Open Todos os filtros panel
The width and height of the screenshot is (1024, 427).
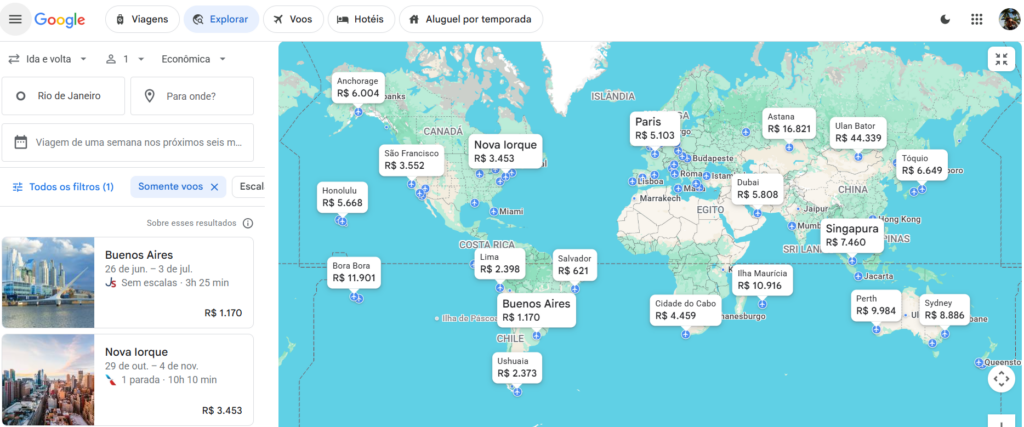coord(63,187)
